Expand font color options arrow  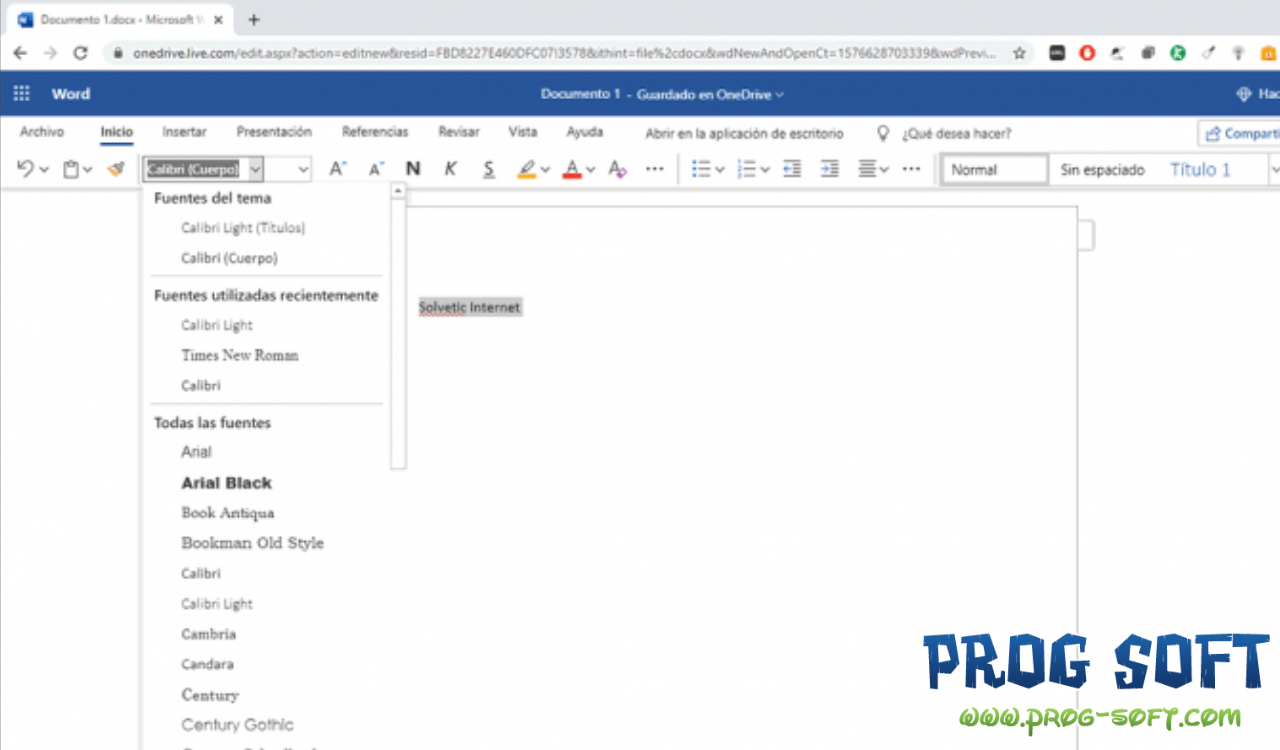coord(591,170)
